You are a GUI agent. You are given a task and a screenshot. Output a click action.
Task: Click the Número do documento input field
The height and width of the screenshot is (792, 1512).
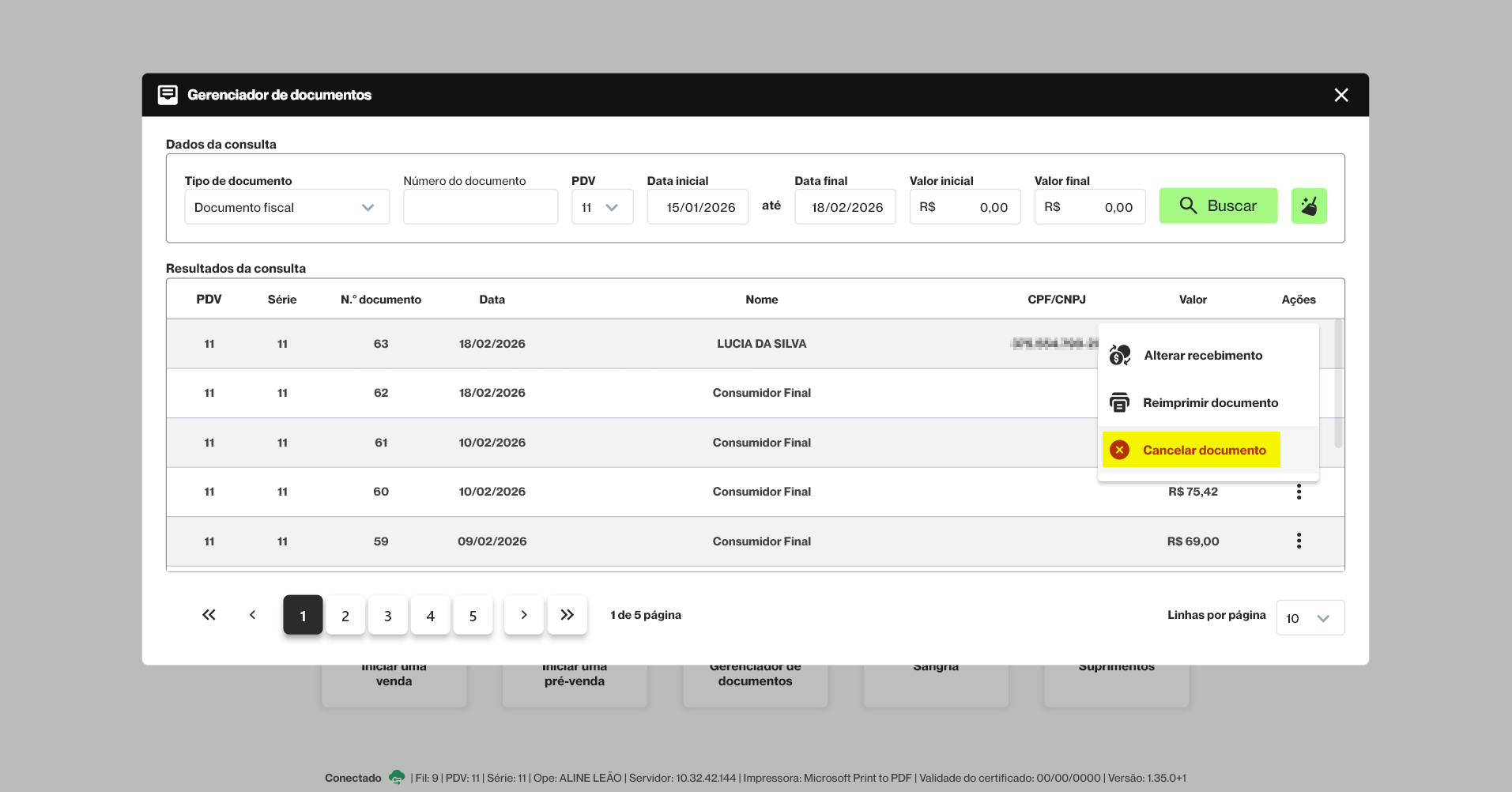tap(480, 207)
